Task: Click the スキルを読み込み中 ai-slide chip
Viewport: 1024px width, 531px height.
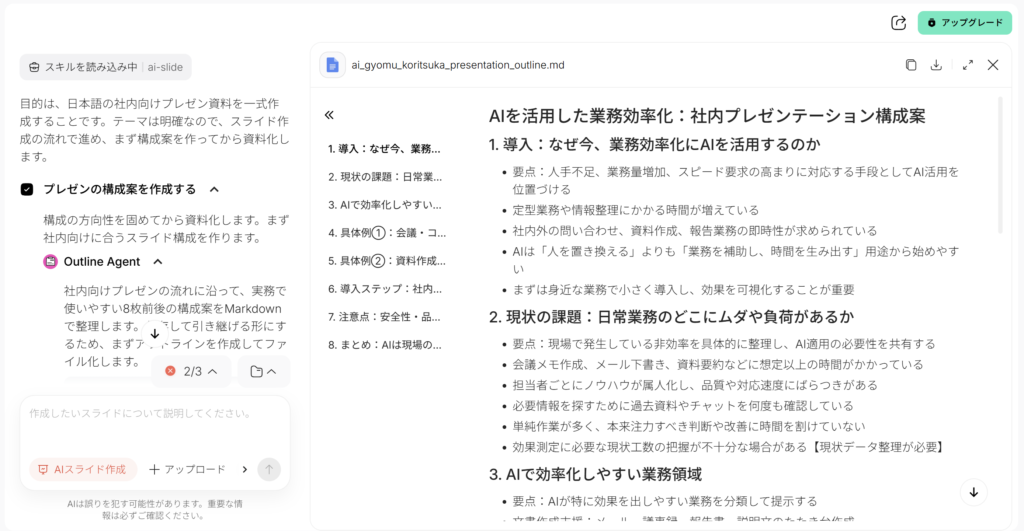Action: tap(106, 67)
